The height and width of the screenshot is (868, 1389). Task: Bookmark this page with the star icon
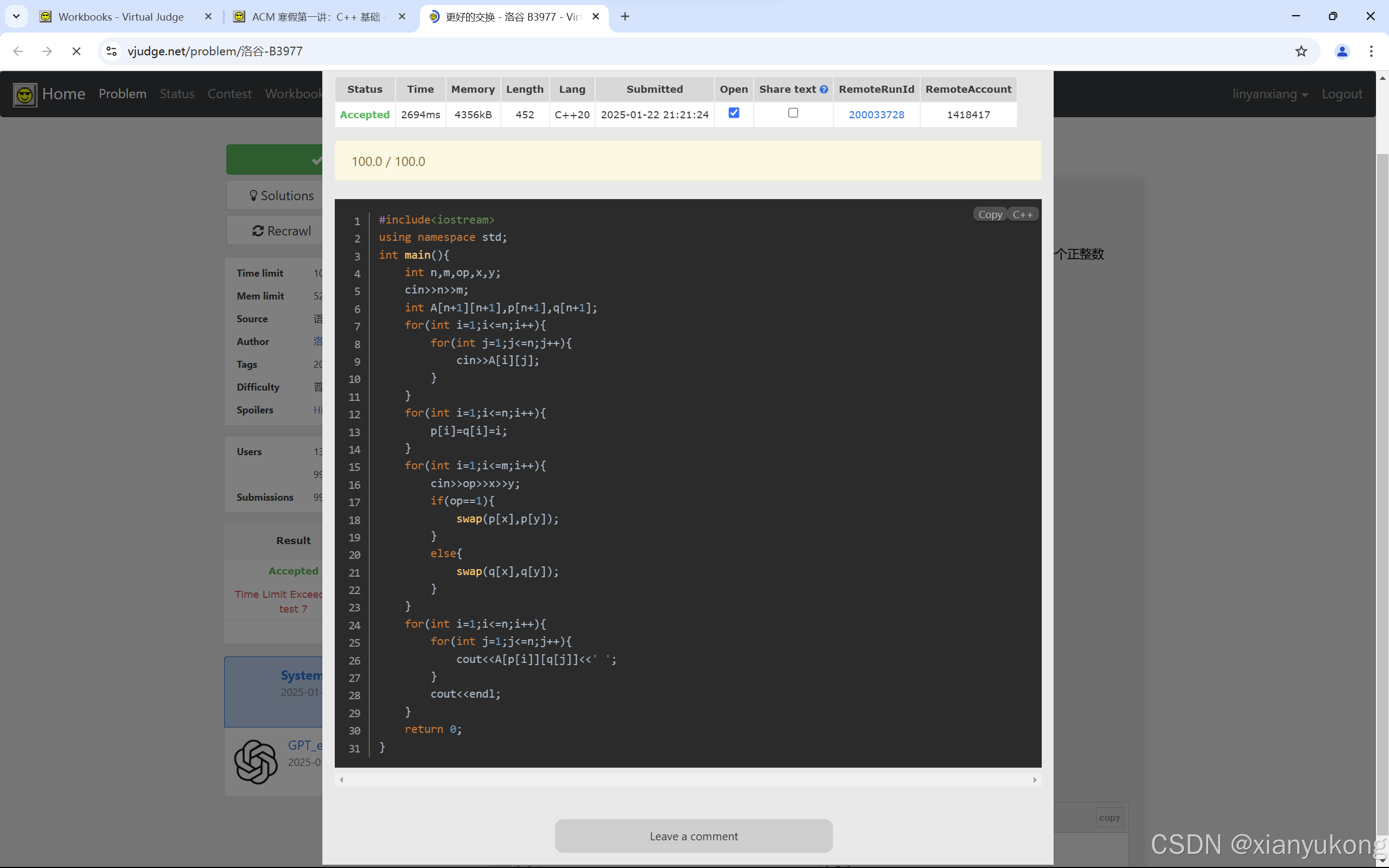[1301, 51]
